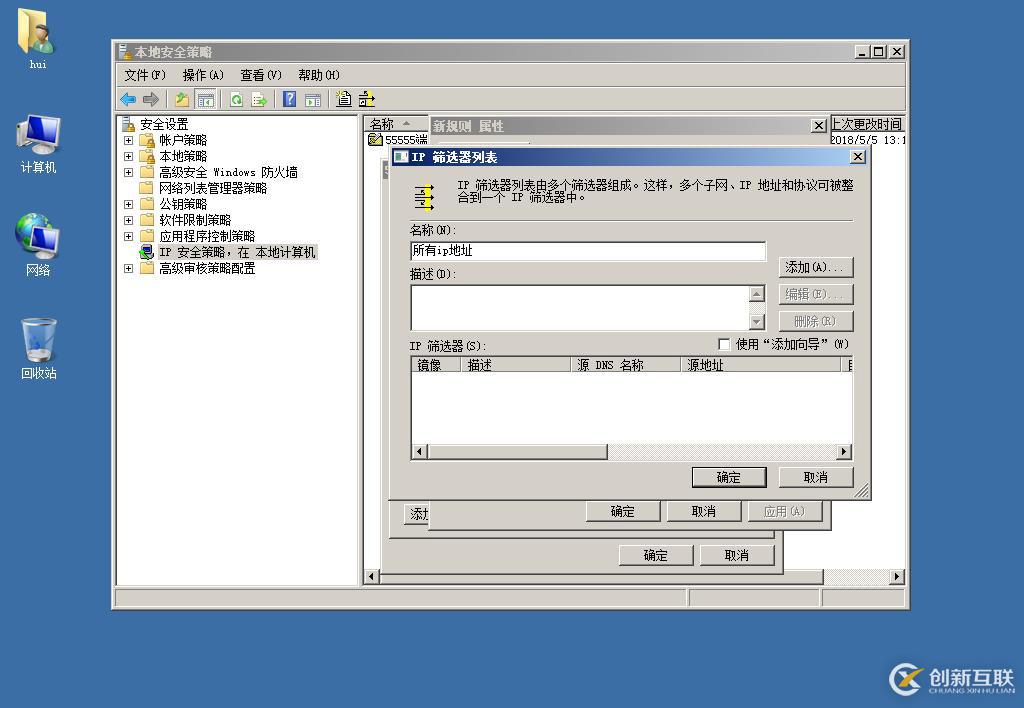Viewport: 1024px width, 708px height.
Task: Toggle the show/hide console tree icon
Action: pyautogui.click(x=206, y=99)
